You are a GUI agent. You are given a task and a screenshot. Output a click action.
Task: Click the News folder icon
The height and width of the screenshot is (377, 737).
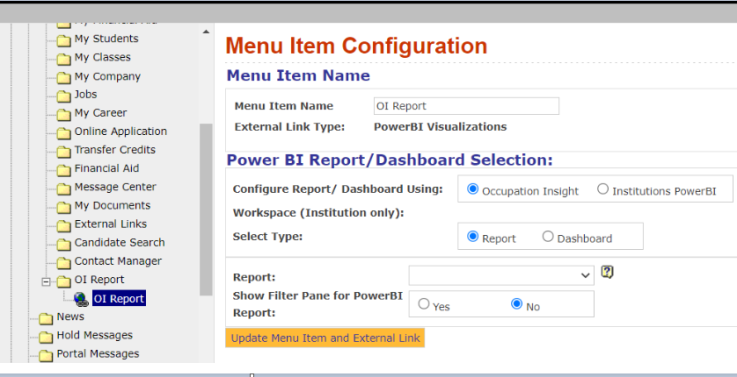tap(46, 318)
